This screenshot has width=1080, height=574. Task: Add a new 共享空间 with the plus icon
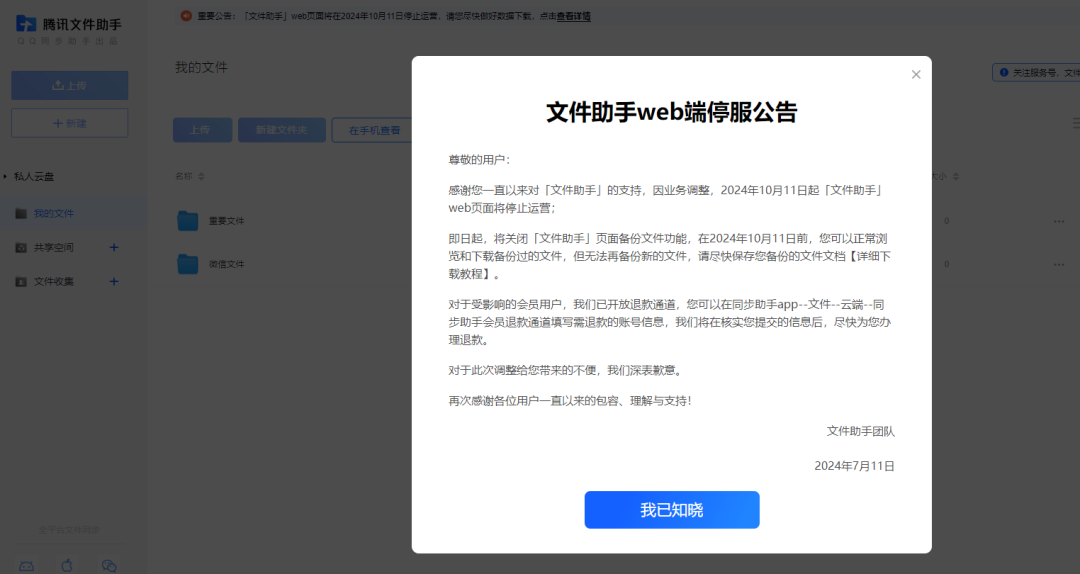pos(114,247)
